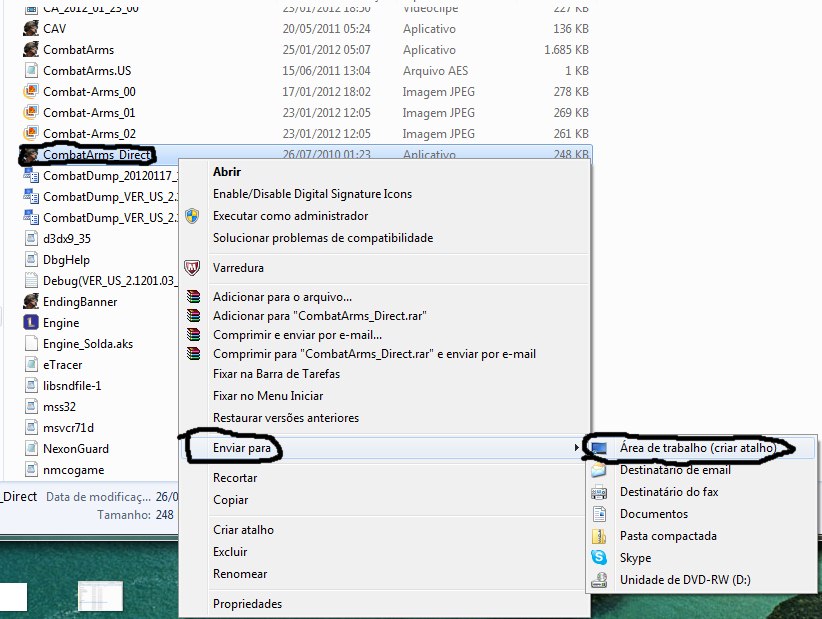The image size is (822, 619).
Task: Click the shield icon beside Executar como administrador
Action: point(192,215)
